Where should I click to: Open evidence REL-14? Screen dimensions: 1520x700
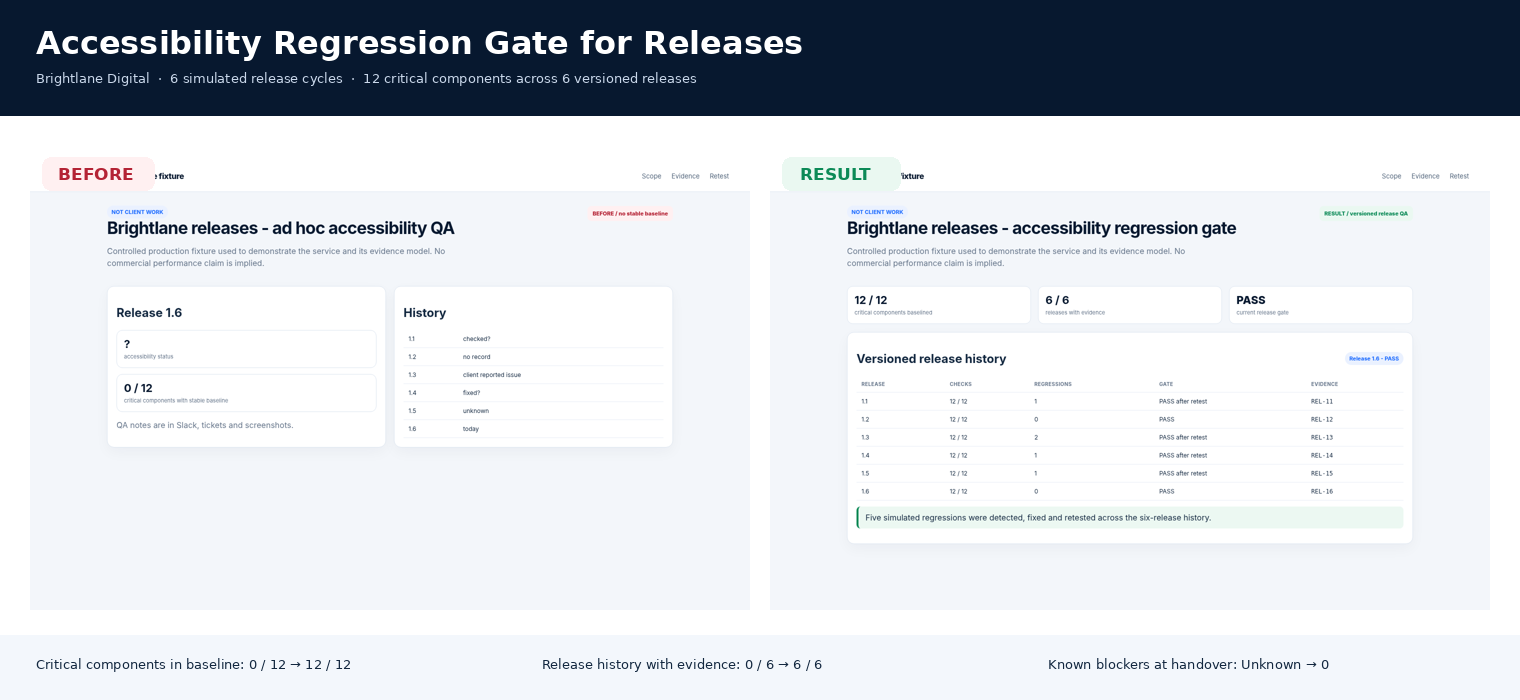pos(1321,455)
